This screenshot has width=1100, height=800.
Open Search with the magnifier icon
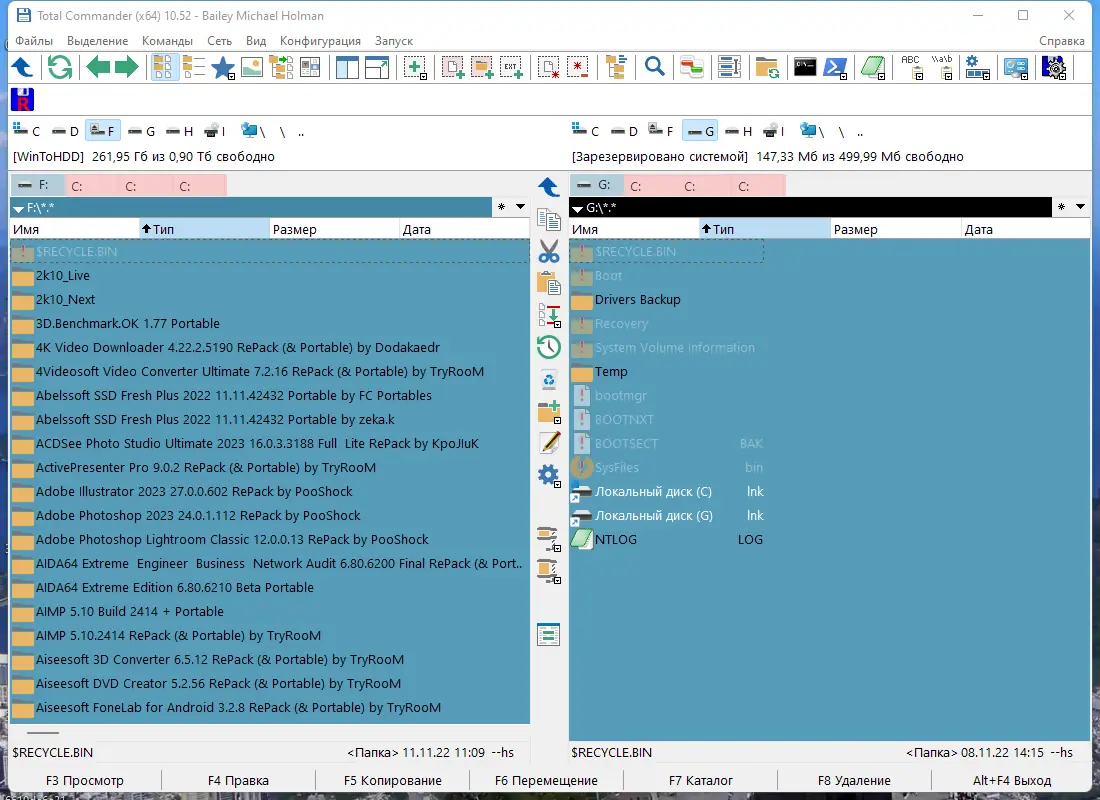click(x=655, y=68)
